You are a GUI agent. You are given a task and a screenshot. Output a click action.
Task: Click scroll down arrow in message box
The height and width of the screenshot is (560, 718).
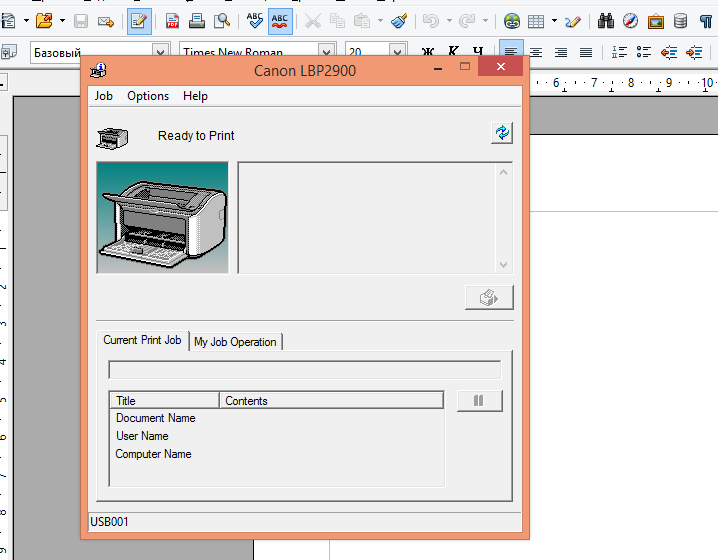tap(503, 265)
